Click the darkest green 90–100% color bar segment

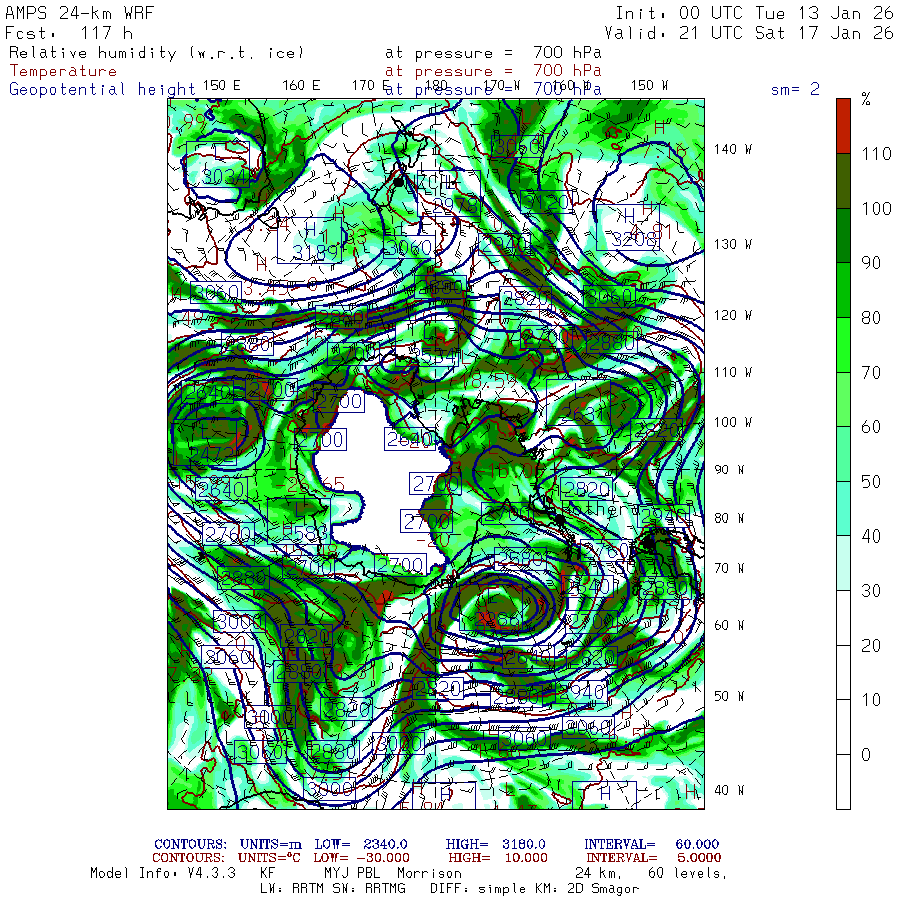(843, 234)
